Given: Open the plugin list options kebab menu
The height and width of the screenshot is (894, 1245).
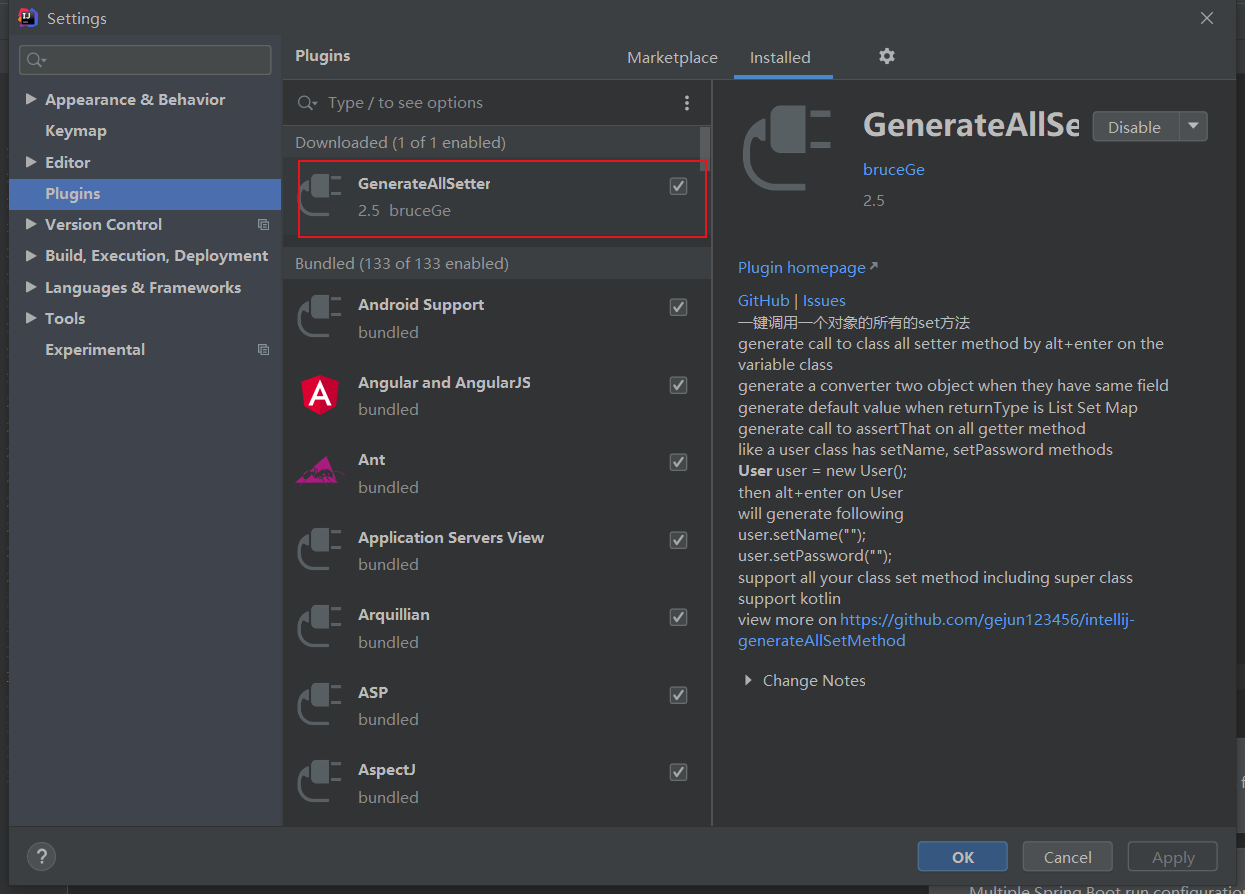Looking at the screenshot, I should (686, 103).
